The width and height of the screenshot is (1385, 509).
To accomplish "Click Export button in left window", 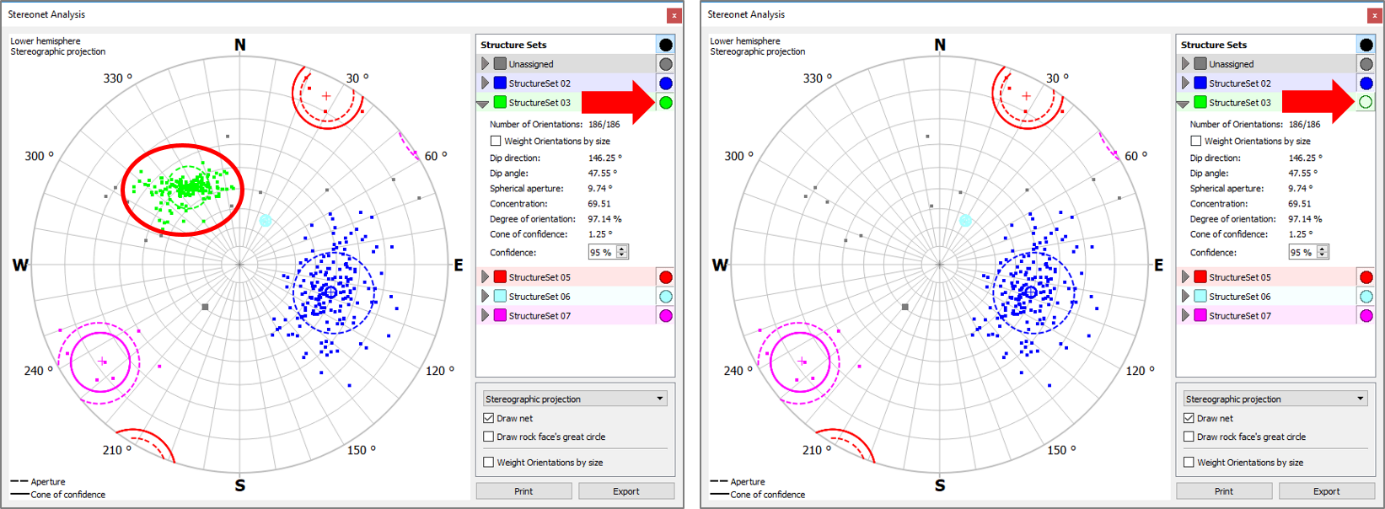I will pyautogui.click(x=626, y=491).
